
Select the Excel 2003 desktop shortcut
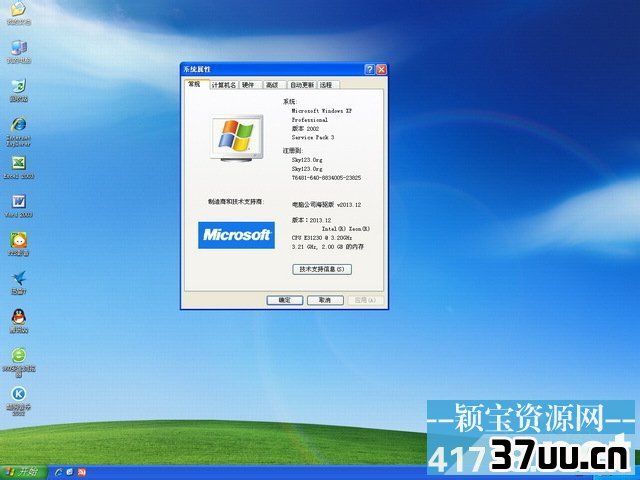click(x=19, y=167)
